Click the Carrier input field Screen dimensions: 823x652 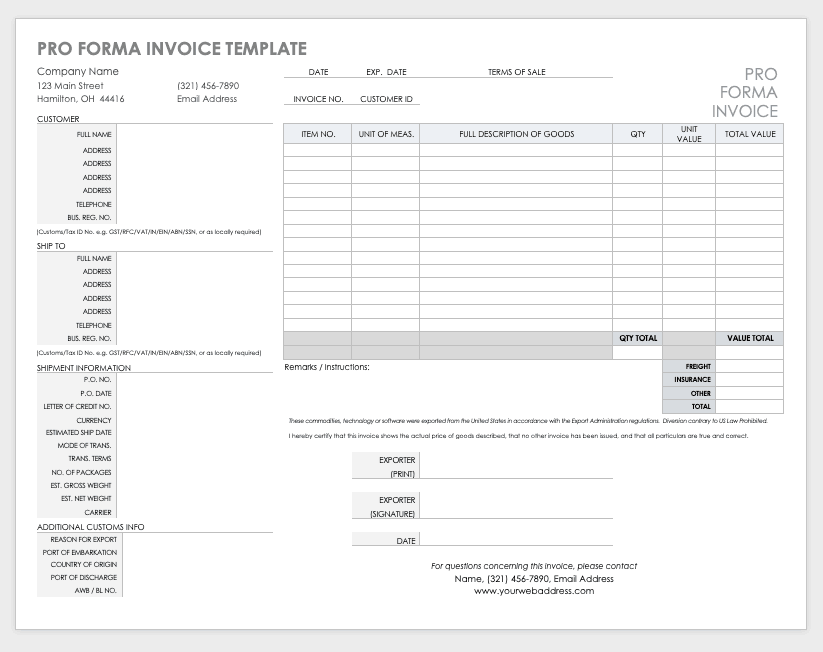click(x=194, y=512)
